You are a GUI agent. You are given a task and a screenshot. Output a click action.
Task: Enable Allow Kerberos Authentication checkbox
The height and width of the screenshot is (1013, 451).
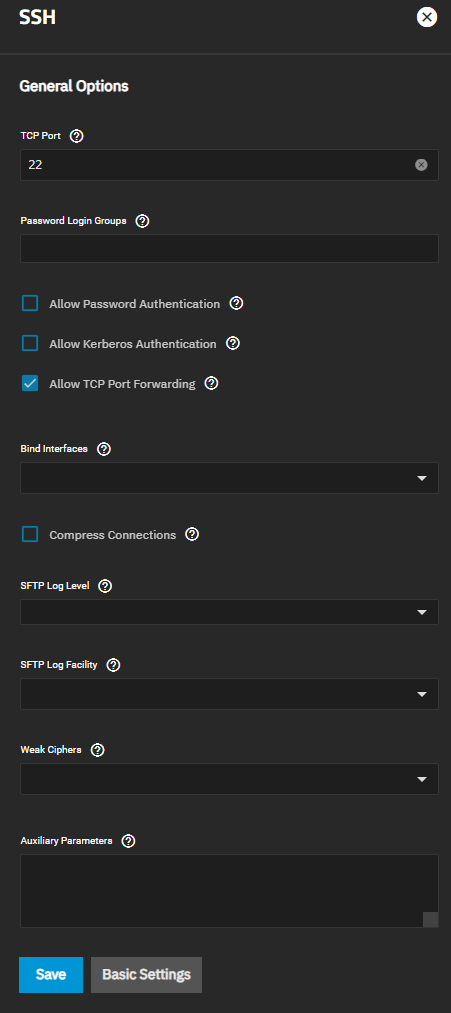[x=30, y=343]
